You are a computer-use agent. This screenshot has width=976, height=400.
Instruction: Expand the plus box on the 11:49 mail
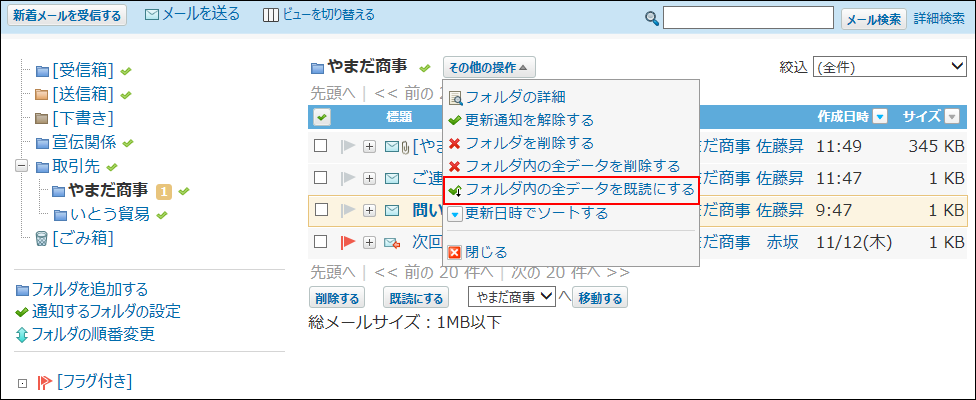(370, 147)
